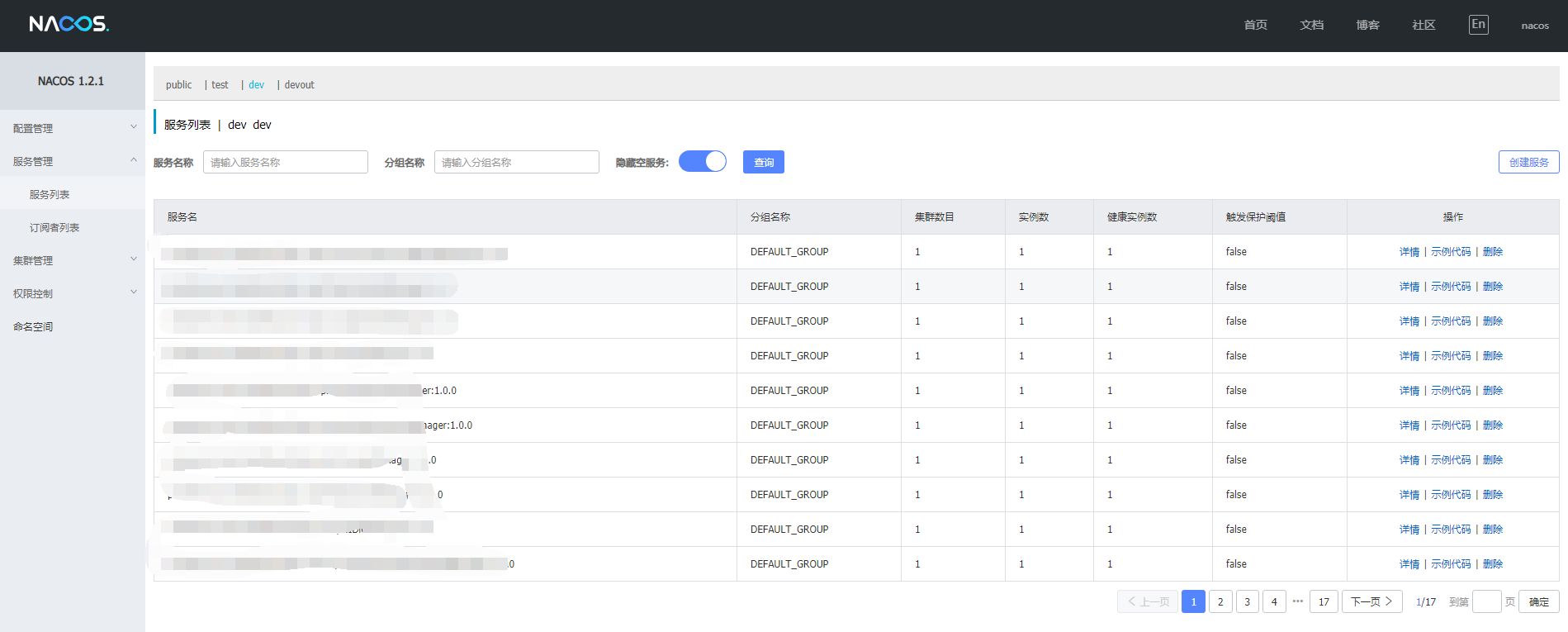
Task: Open 示例代码 for the first service row
Action: click(1451, 252)
